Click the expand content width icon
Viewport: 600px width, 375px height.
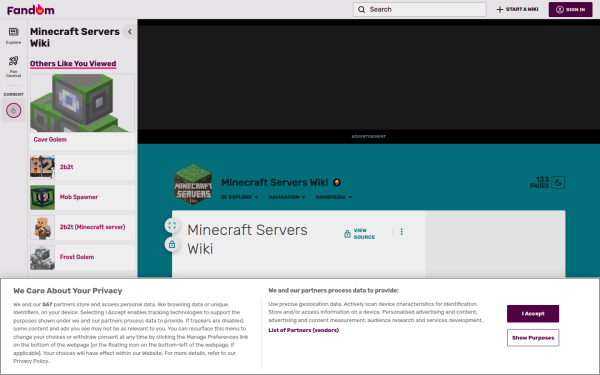point(172,225)
